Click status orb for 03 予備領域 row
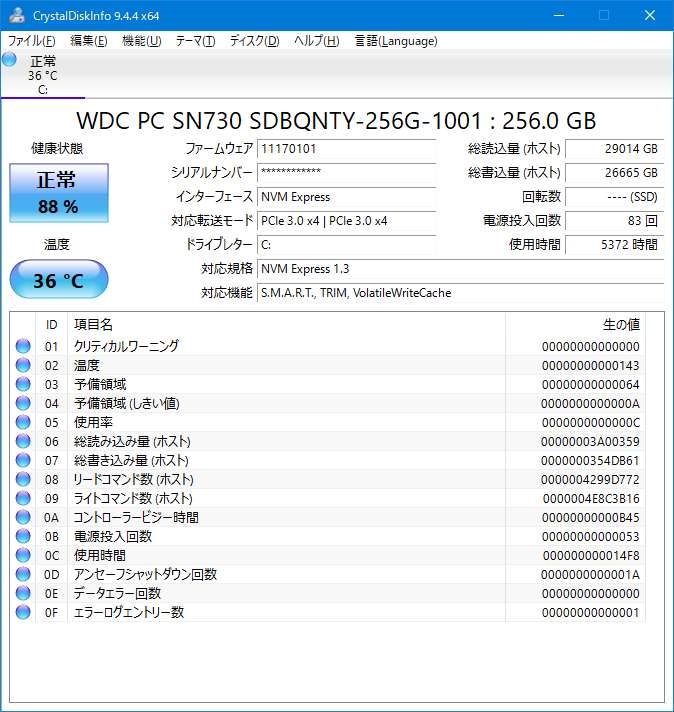 coord(23,384)
